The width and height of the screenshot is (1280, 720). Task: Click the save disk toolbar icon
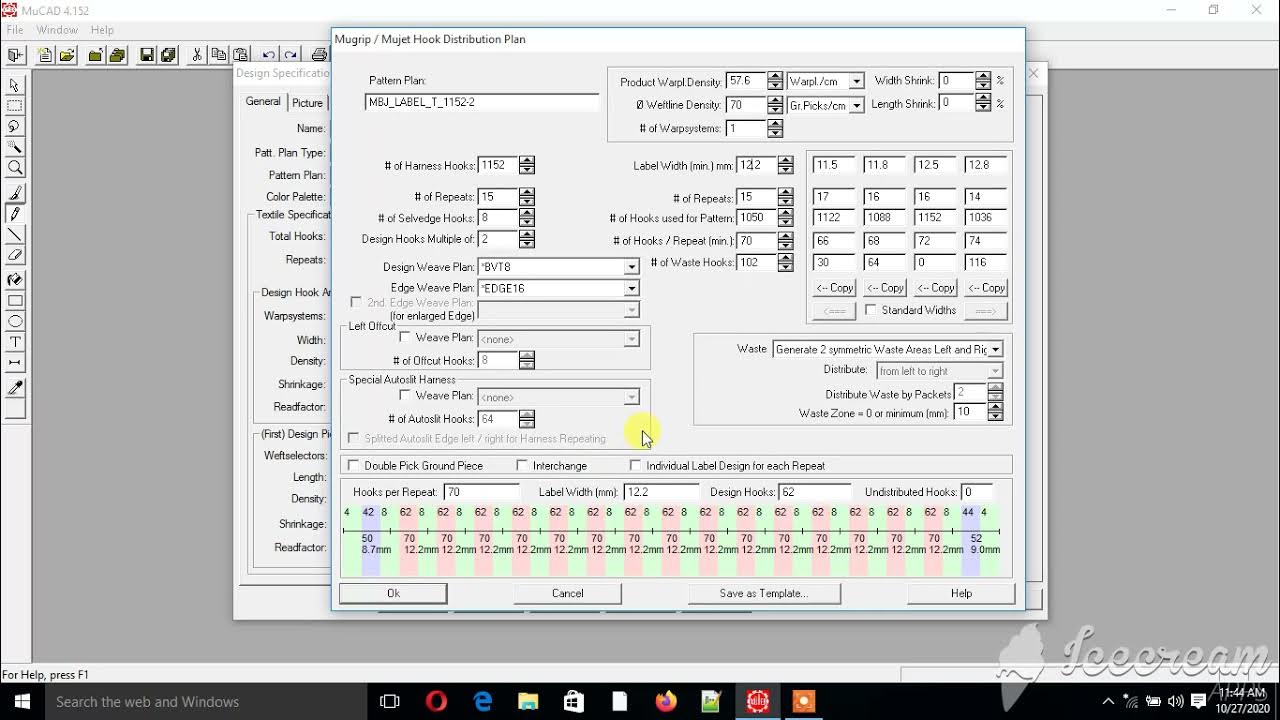tap(147, 55)
